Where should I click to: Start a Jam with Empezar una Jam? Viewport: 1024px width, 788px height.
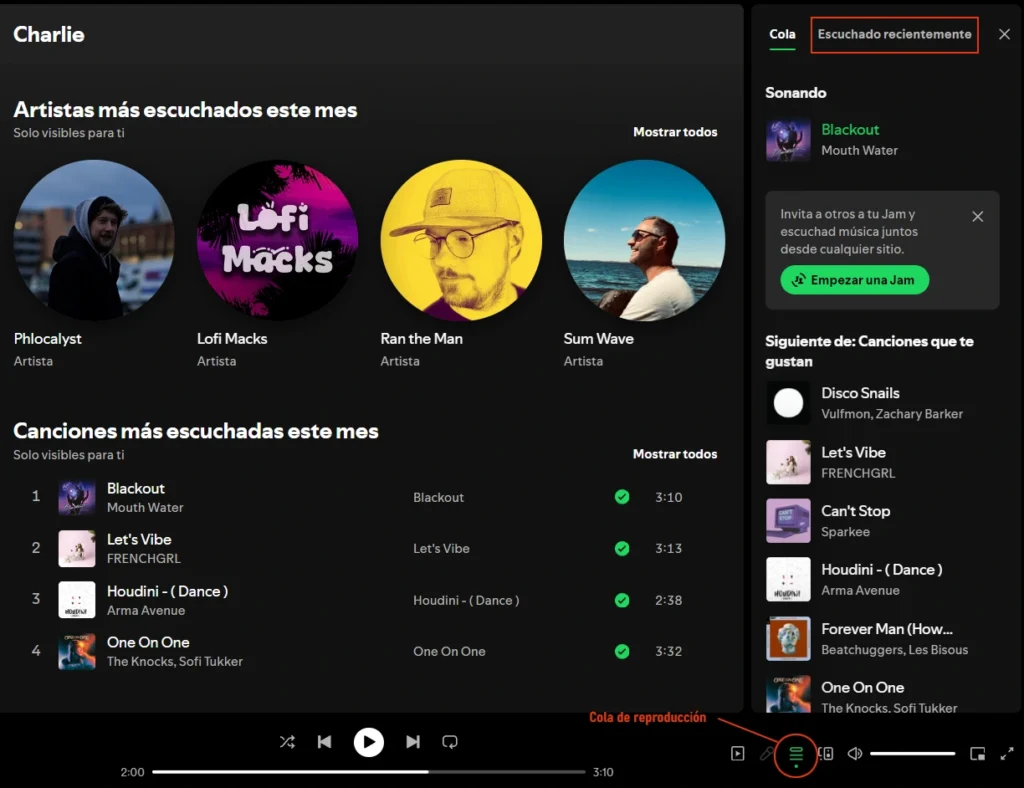pos(854,280)
